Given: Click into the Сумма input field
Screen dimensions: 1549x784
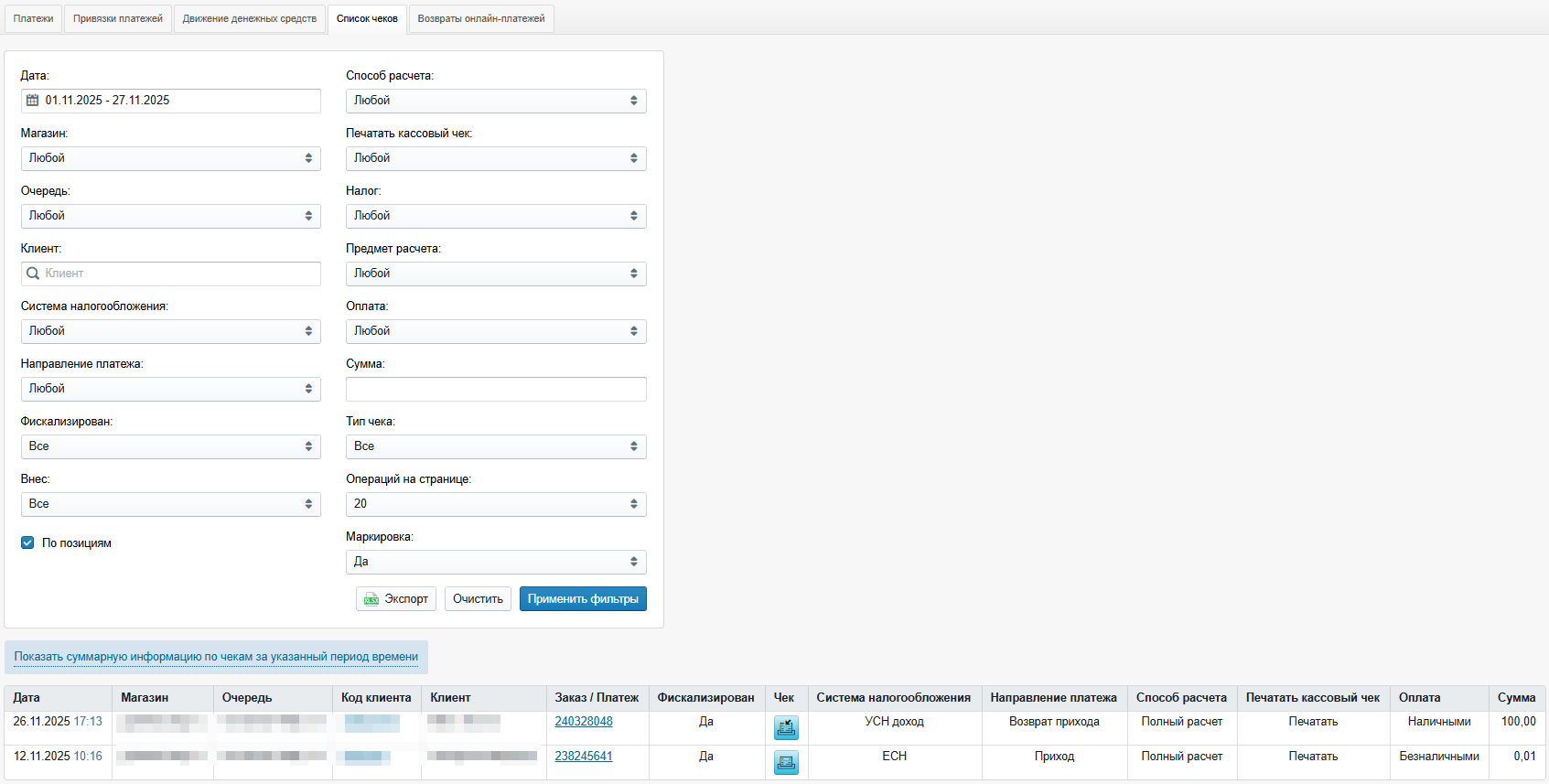Looking at the screenshot, I should pyautogui.click(x=495, y=389).
